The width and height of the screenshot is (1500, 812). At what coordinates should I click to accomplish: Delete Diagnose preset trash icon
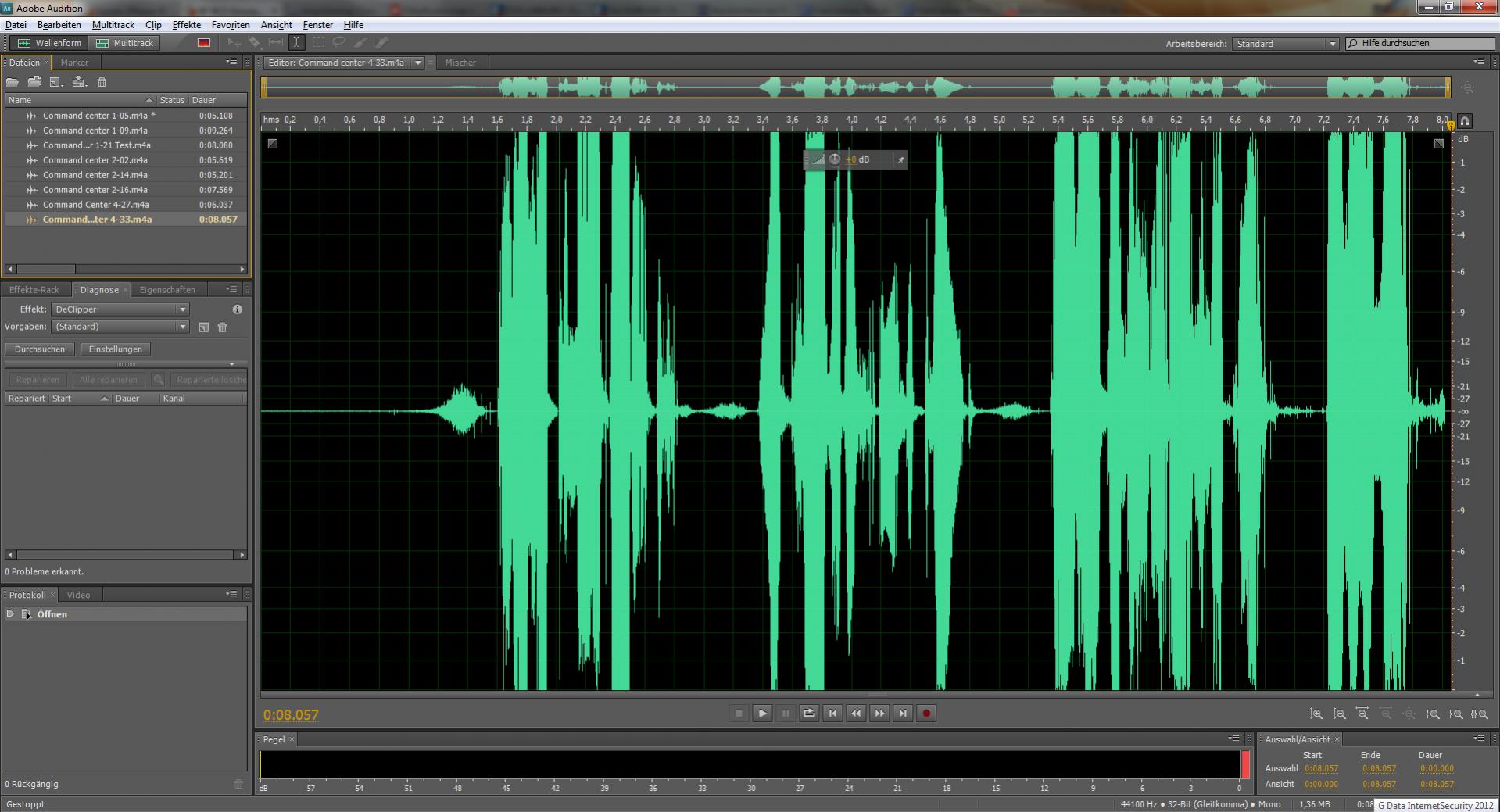tap(222, 327)
